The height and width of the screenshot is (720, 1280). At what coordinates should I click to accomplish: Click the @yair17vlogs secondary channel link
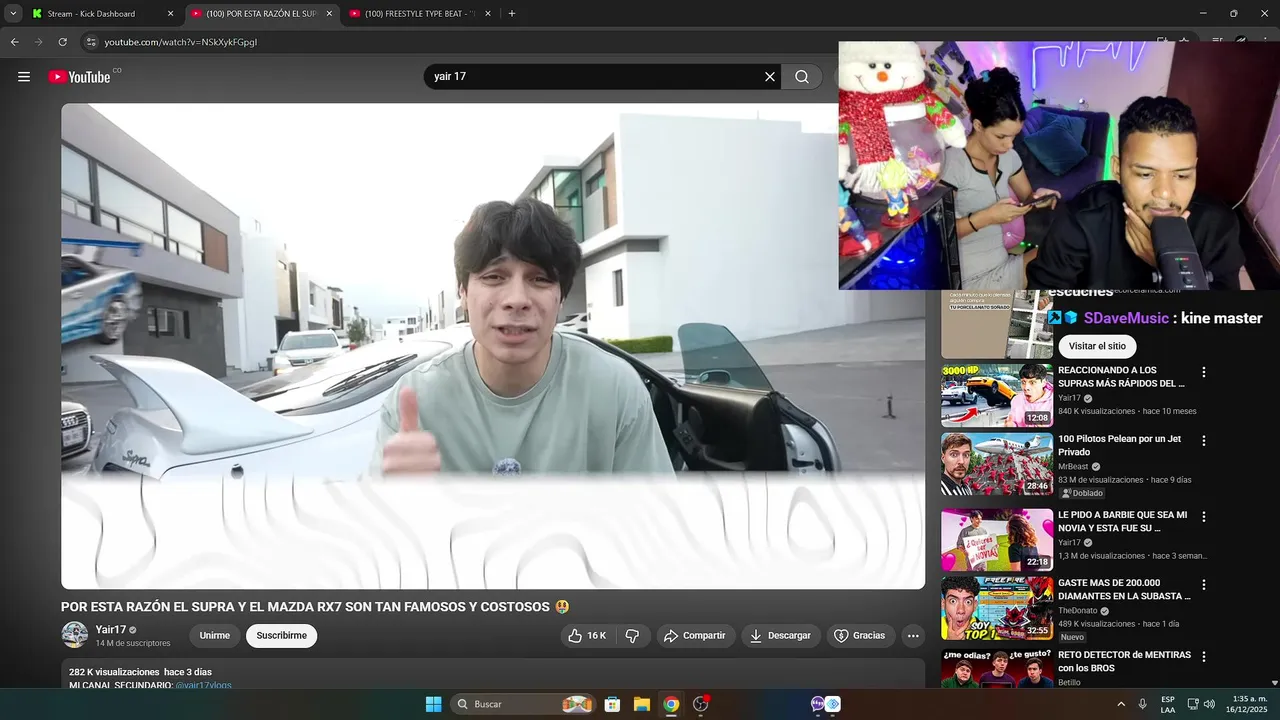tap(203, 685)
